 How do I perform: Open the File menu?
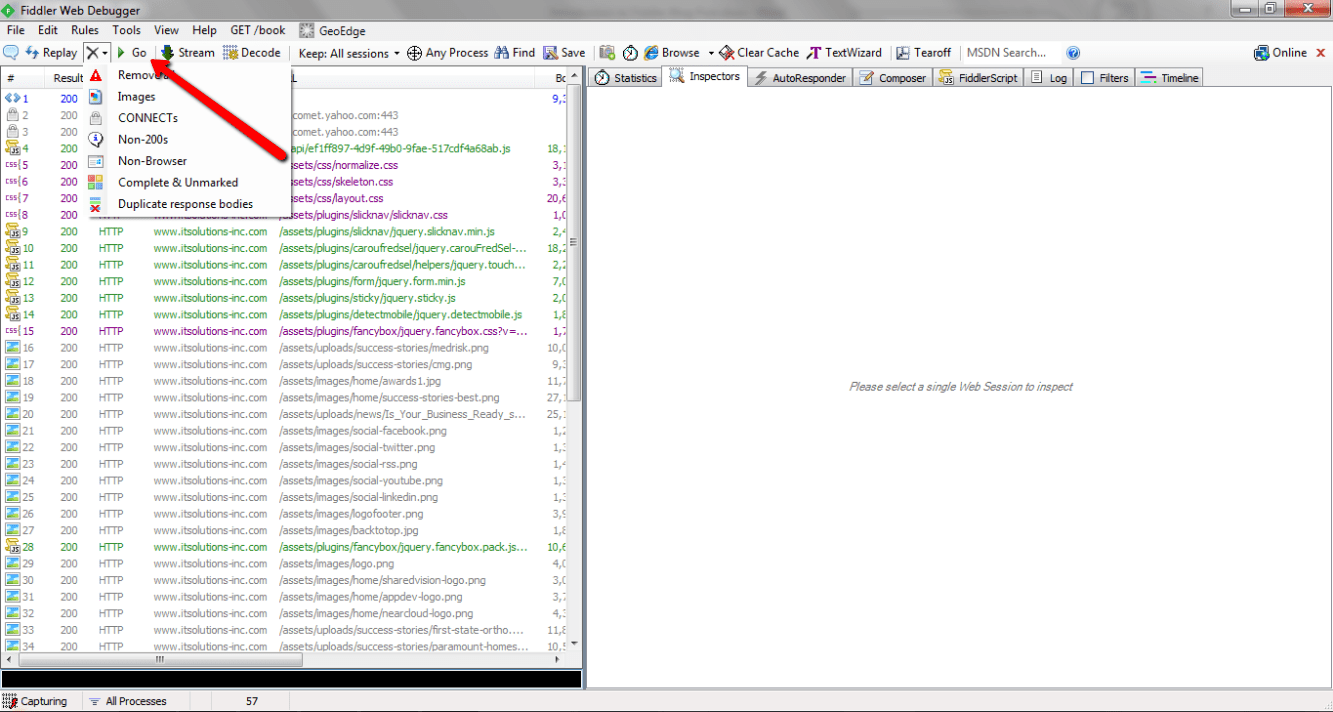tap(16, 30)
